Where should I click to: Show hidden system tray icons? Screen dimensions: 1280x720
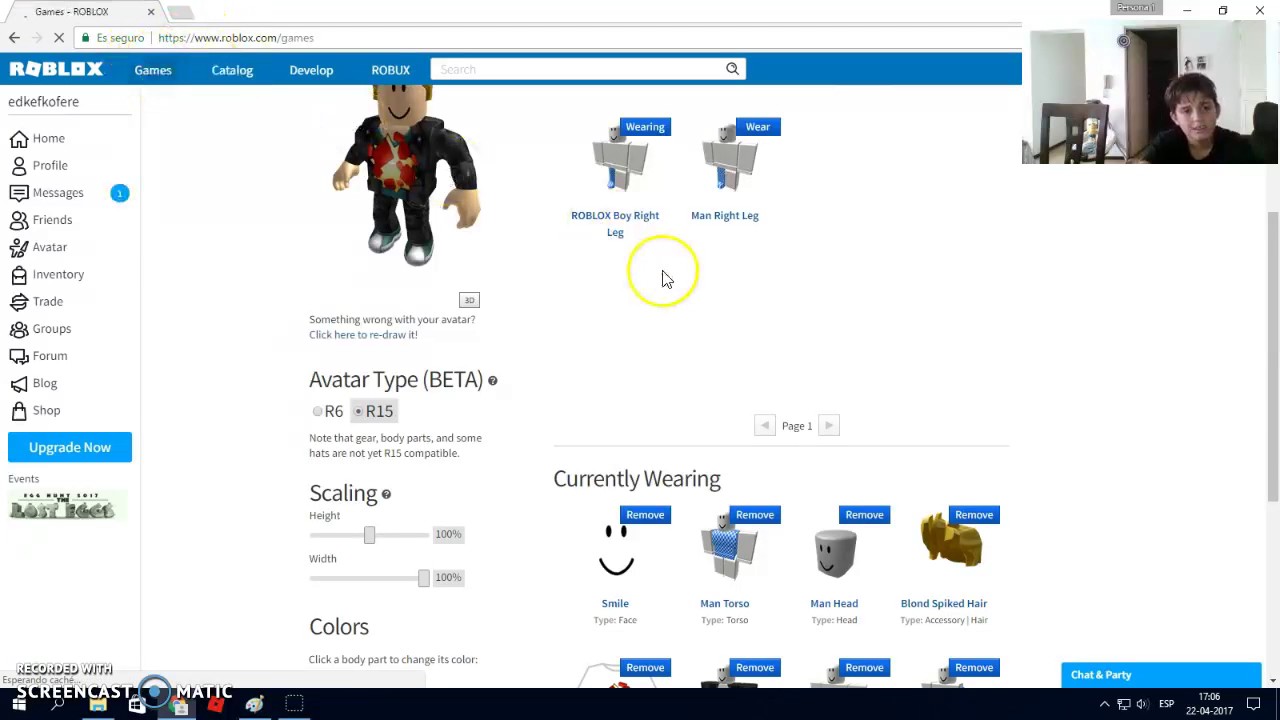coord(1104,705)
